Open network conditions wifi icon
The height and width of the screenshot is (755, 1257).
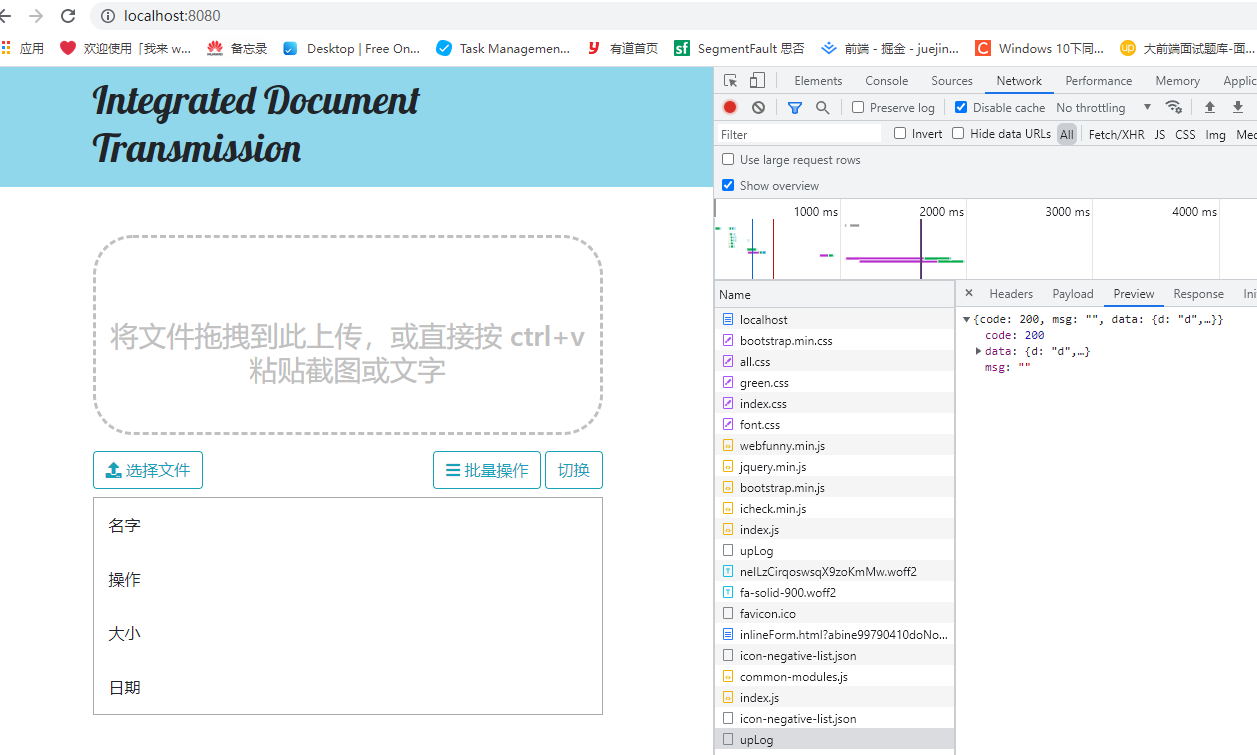pyautogui.click(x=1174, y=108)
